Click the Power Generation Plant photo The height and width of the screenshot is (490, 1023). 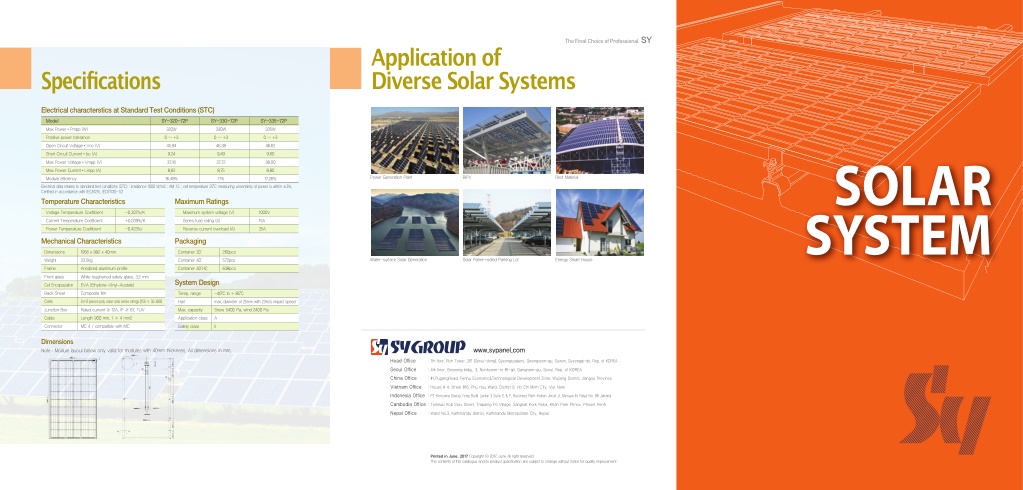point(414,140)
